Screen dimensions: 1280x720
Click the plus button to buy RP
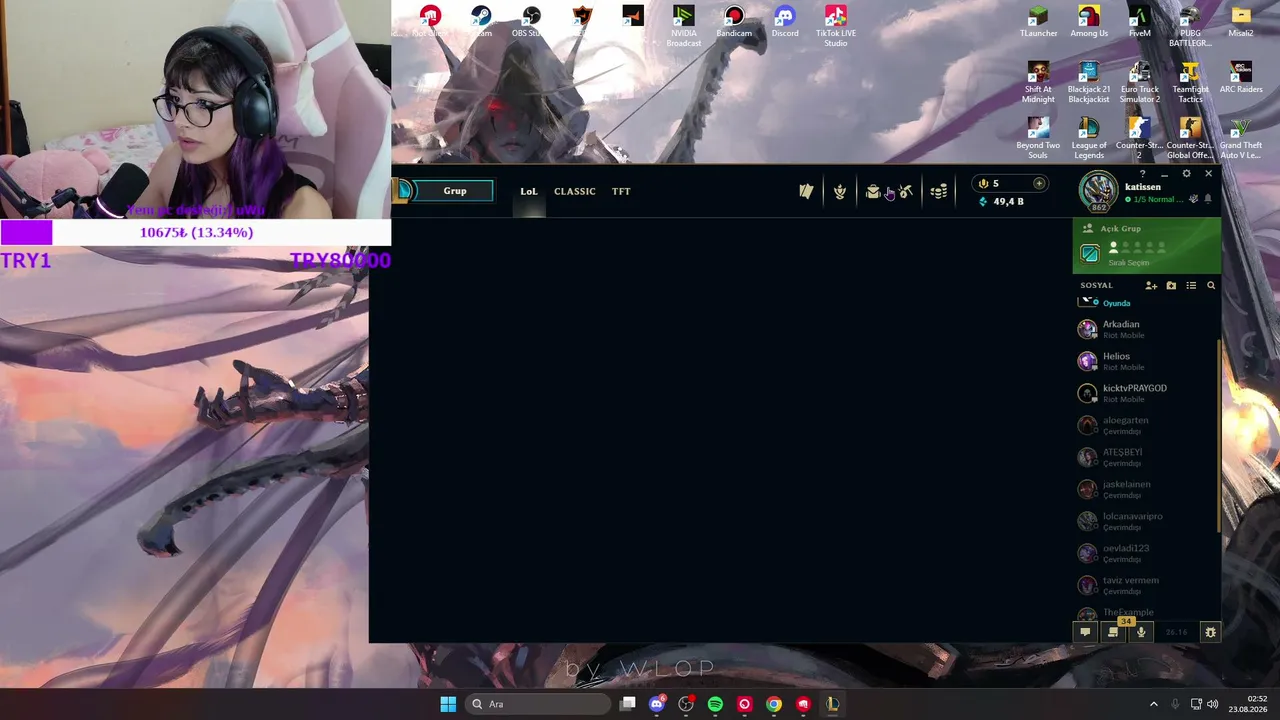coord(1039,183)
